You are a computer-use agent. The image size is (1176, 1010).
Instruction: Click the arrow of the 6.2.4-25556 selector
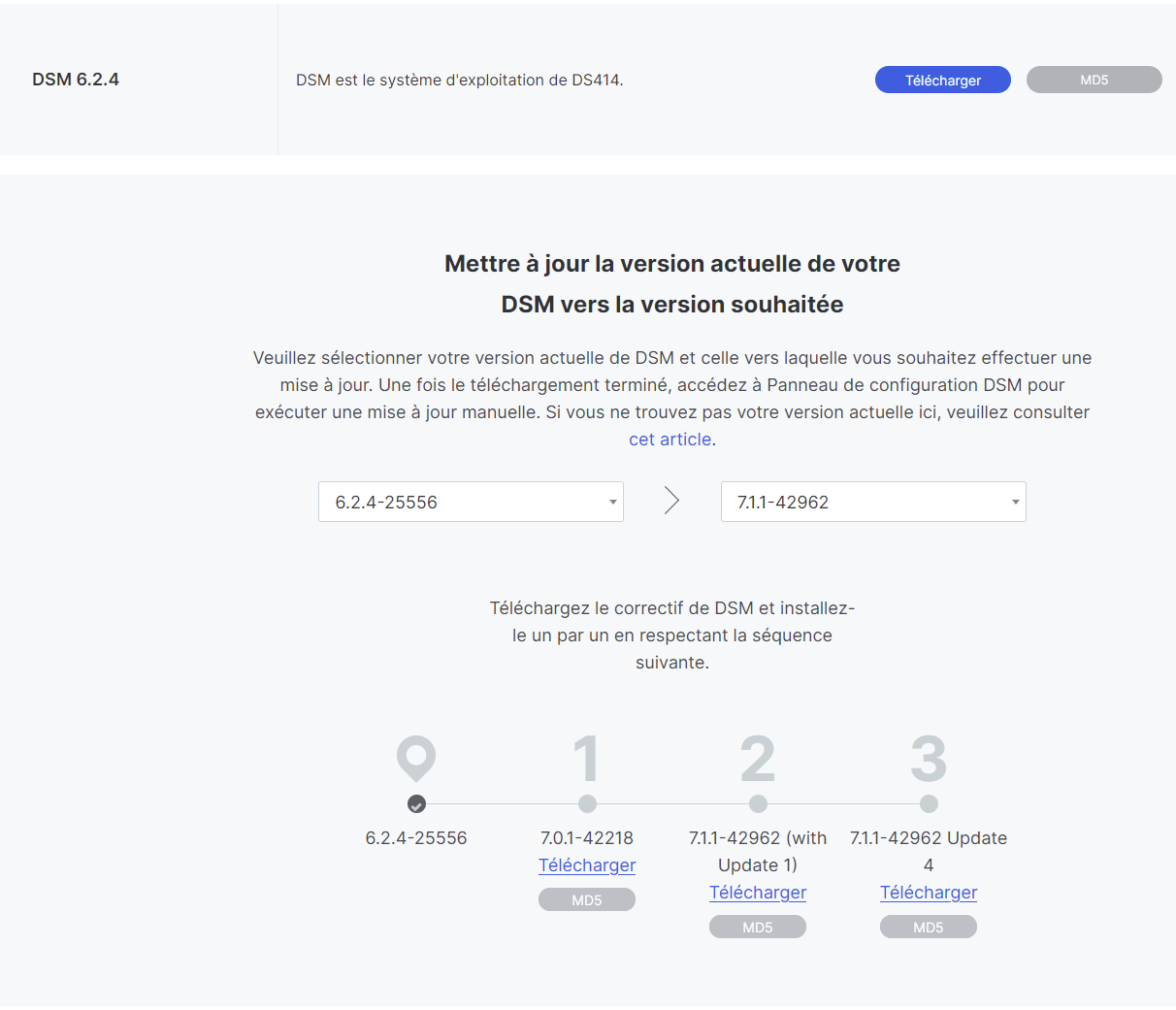(613, 502)
